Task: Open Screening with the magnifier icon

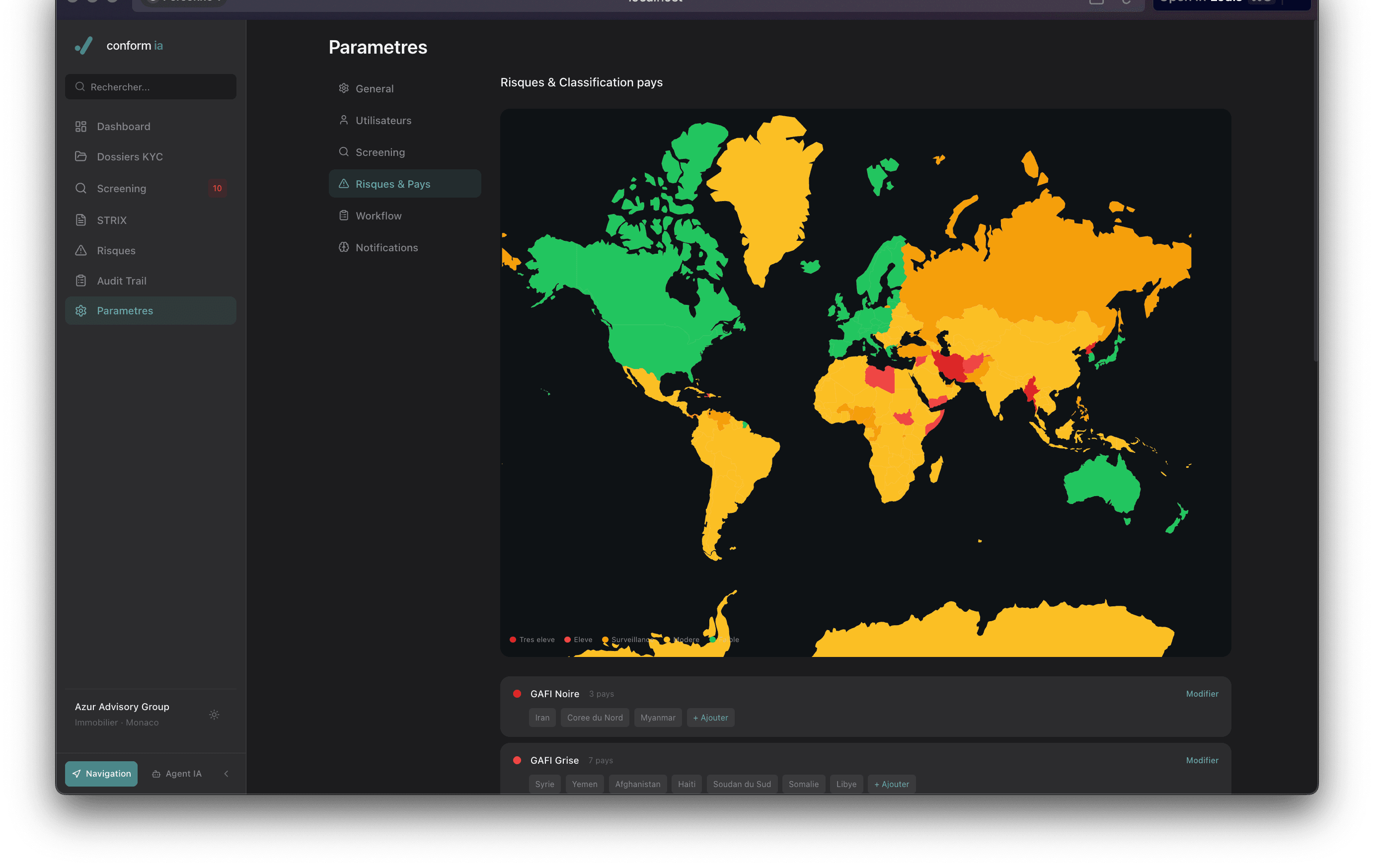Action: 80,188
